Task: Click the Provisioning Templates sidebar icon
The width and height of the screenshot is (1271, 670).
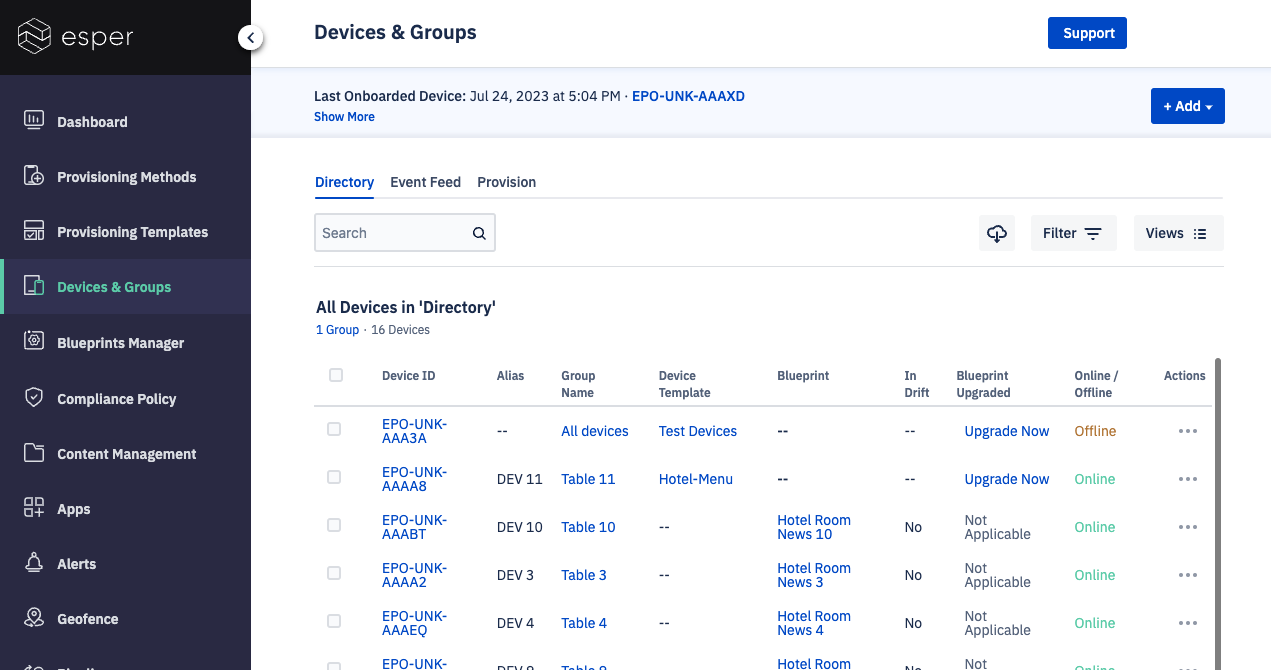Action: [x=34, y=231]
